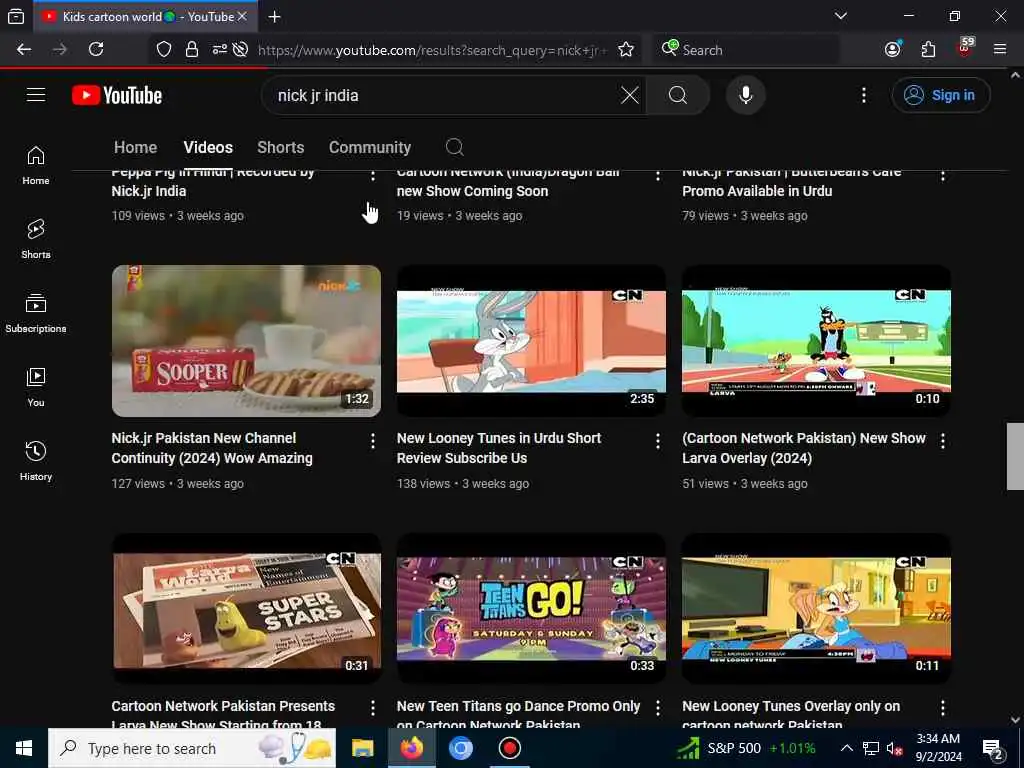The image size is (1024, 768).
Task: Open options for Dragon Ball new Show video
Action: (x=658, y=175)
